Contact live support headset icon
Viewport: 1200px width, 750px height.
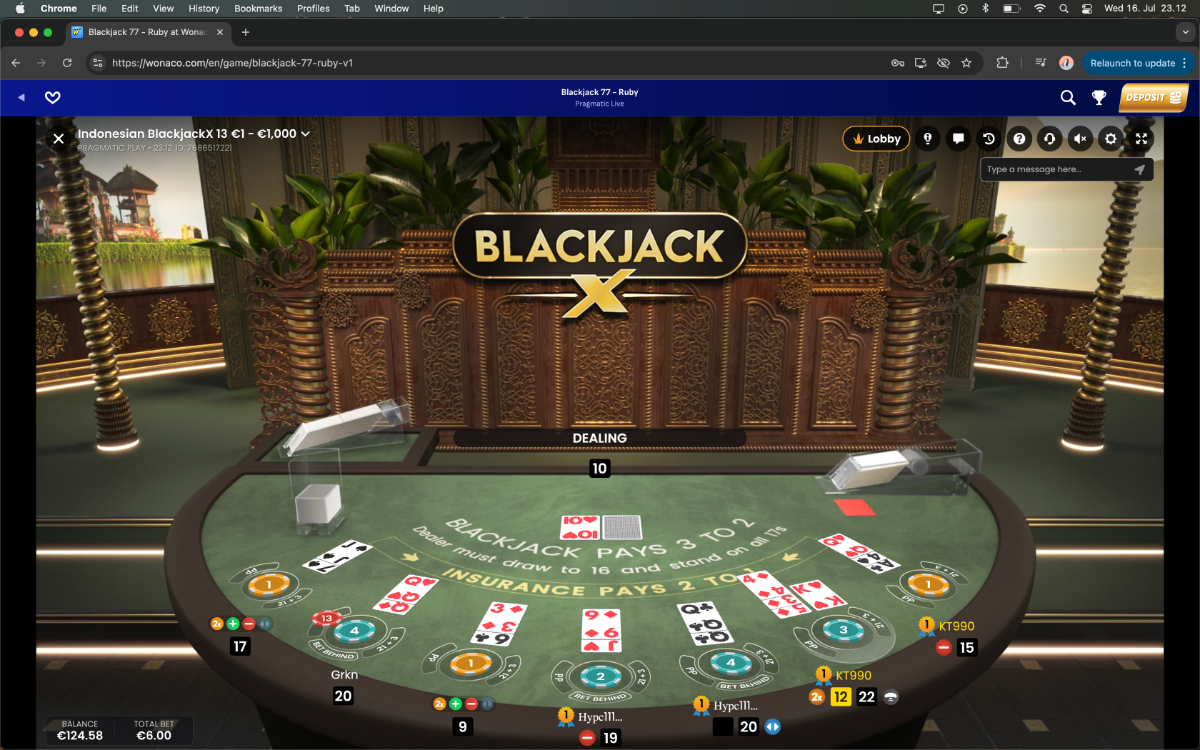point(1049,139)
